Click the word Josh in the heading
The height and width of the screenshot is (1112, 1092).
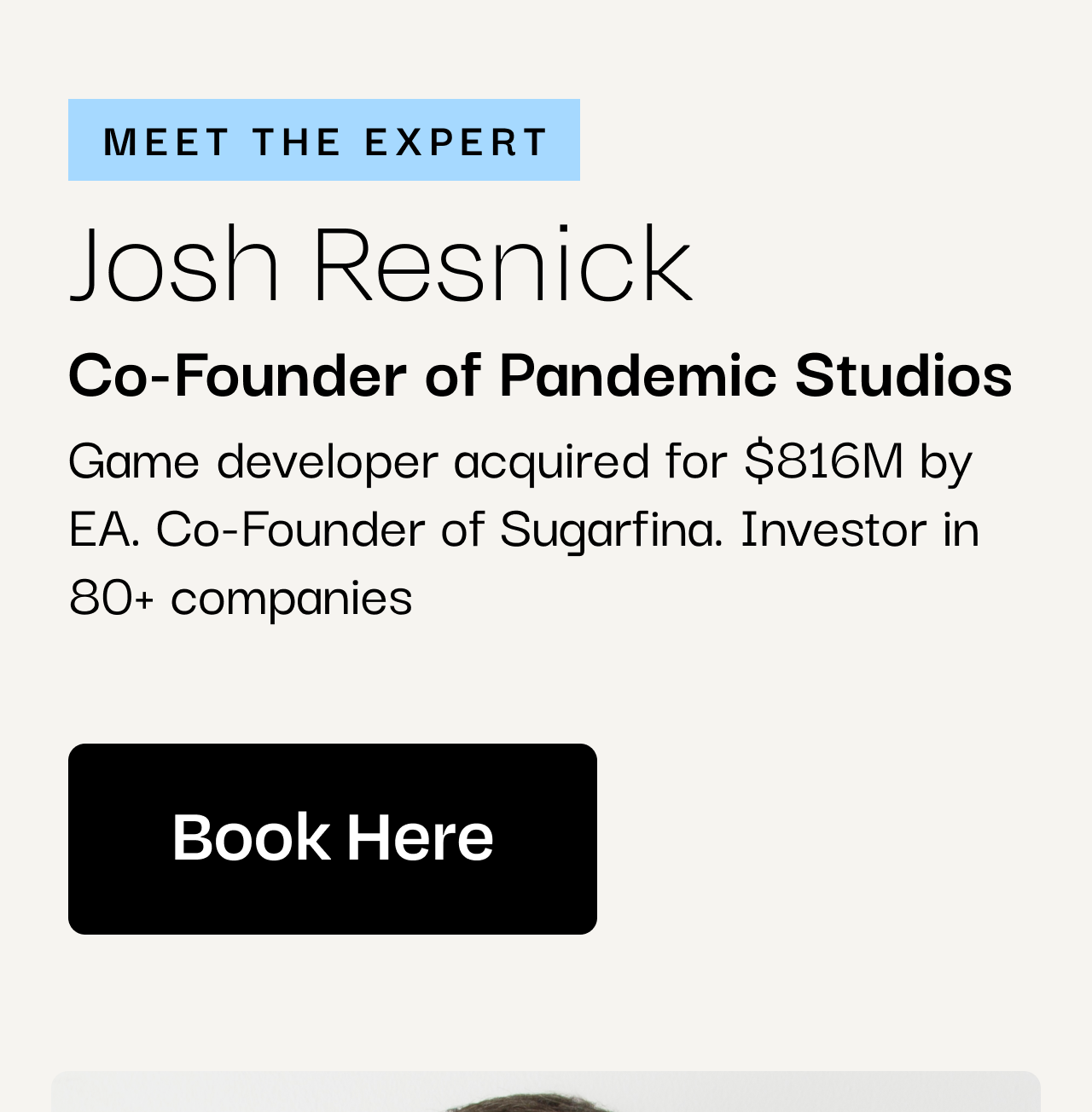(175, 264)
